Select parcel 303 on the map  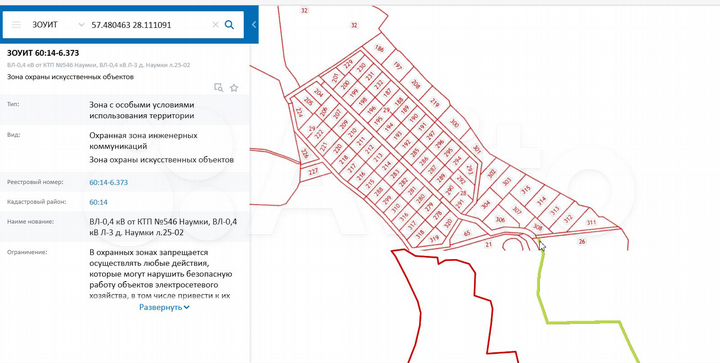(x=506, y=182)
